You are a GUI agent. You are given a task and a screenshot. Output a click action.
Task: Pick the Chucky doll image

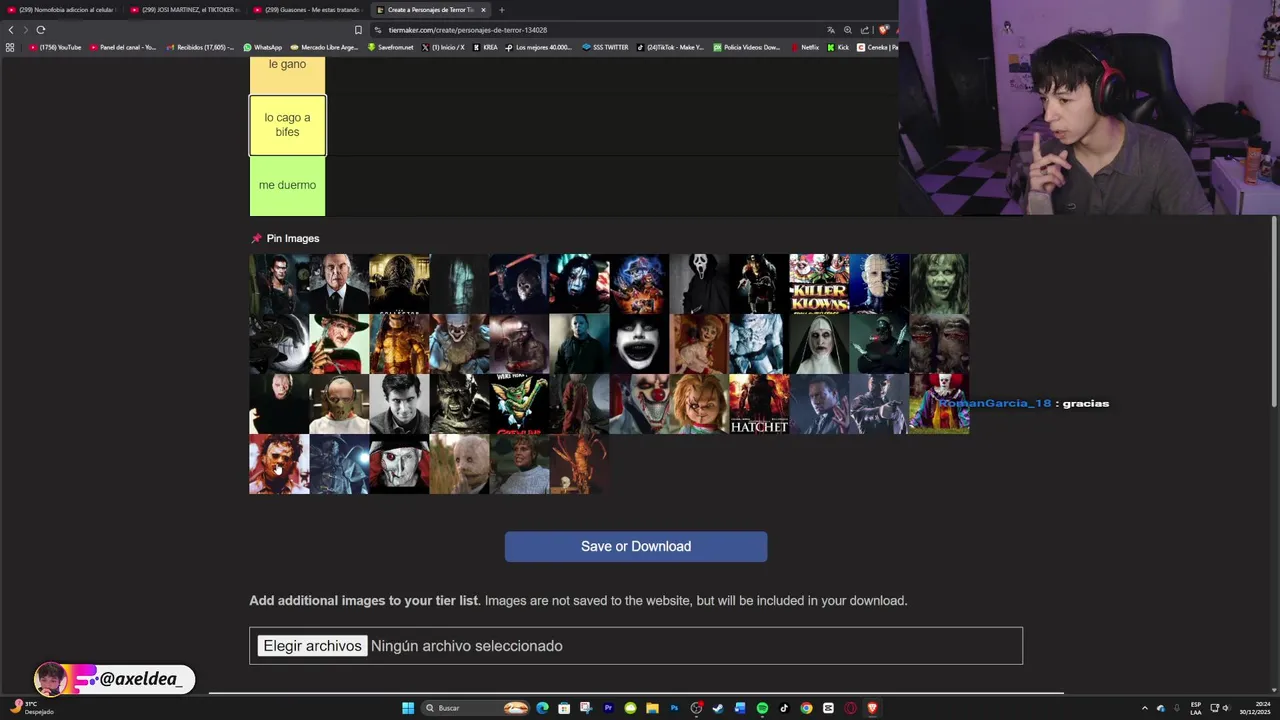tap(699, 404)
